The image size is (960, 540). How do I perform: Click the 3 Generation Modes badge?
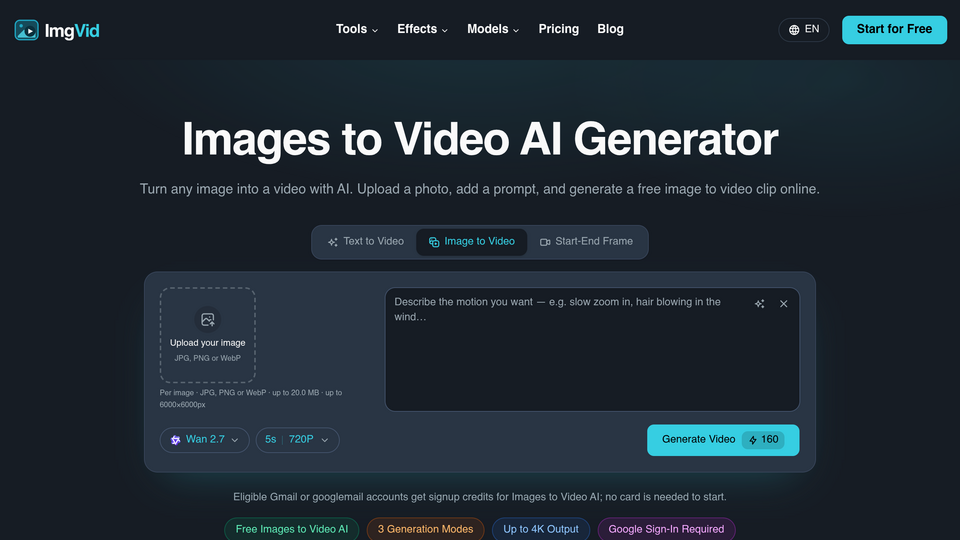tap(426, 529)
